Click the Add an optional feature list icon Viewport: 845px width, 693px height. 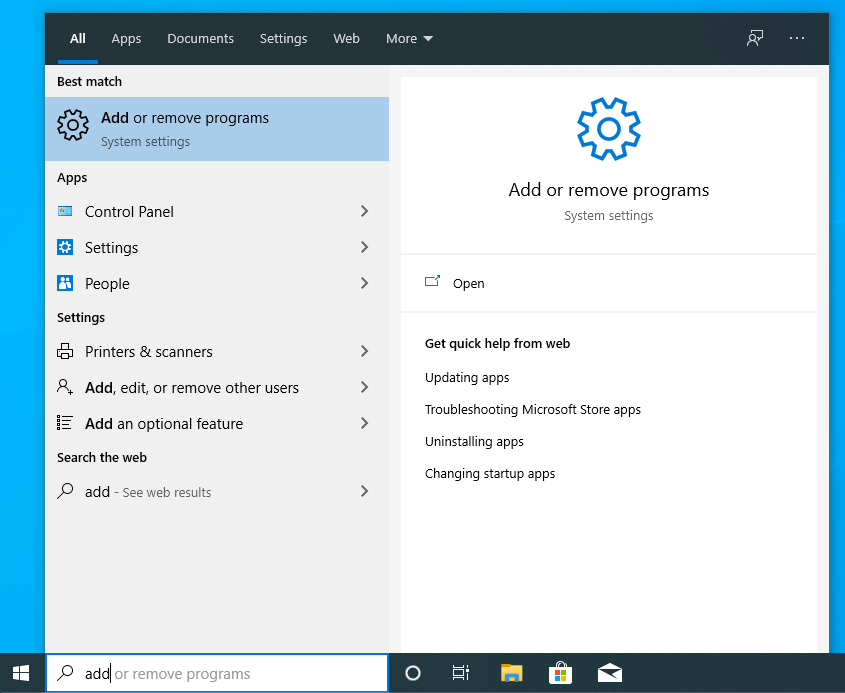[65, 423]
